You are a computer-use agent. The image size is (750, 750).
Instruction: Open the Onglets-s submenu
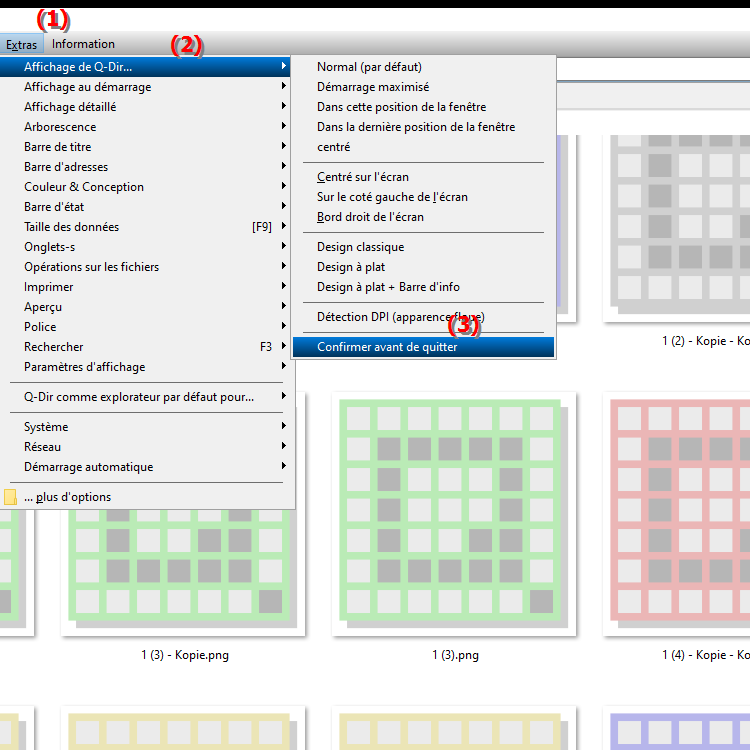[146, 247]
